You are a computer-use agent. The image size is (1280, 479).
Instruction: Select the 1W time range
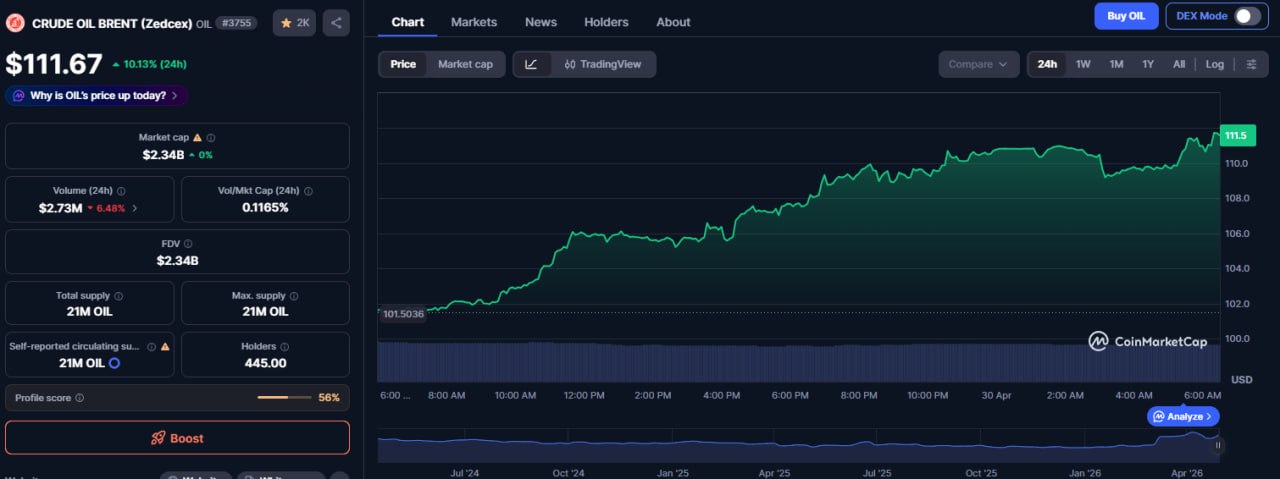point(1083,64)
